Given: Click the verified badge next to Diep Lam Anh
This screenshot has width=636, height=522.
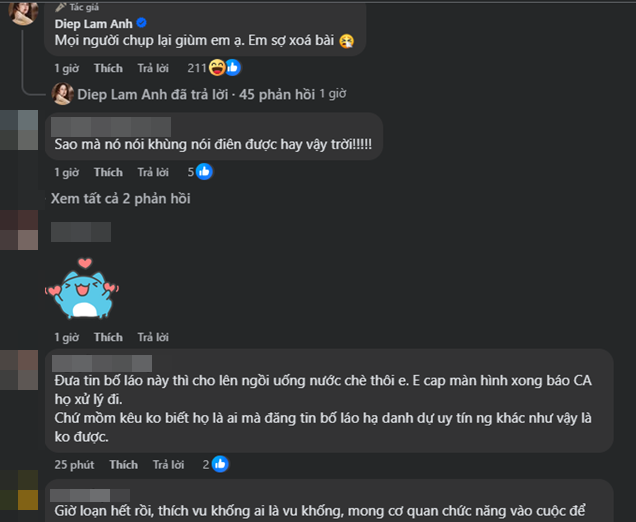Looking at the screenshot, I should 142,23.
